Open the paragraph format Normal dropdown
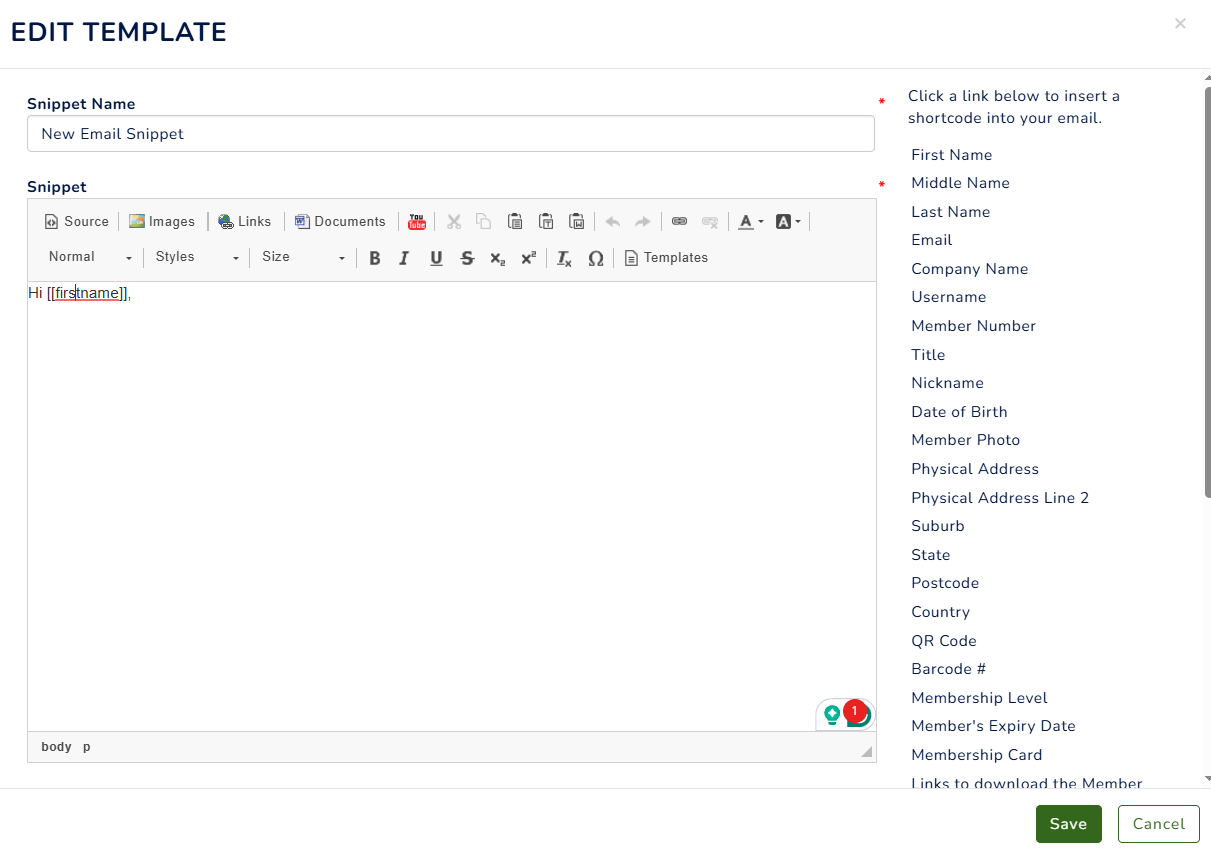The image size is (1211, 850). (88, 257)
